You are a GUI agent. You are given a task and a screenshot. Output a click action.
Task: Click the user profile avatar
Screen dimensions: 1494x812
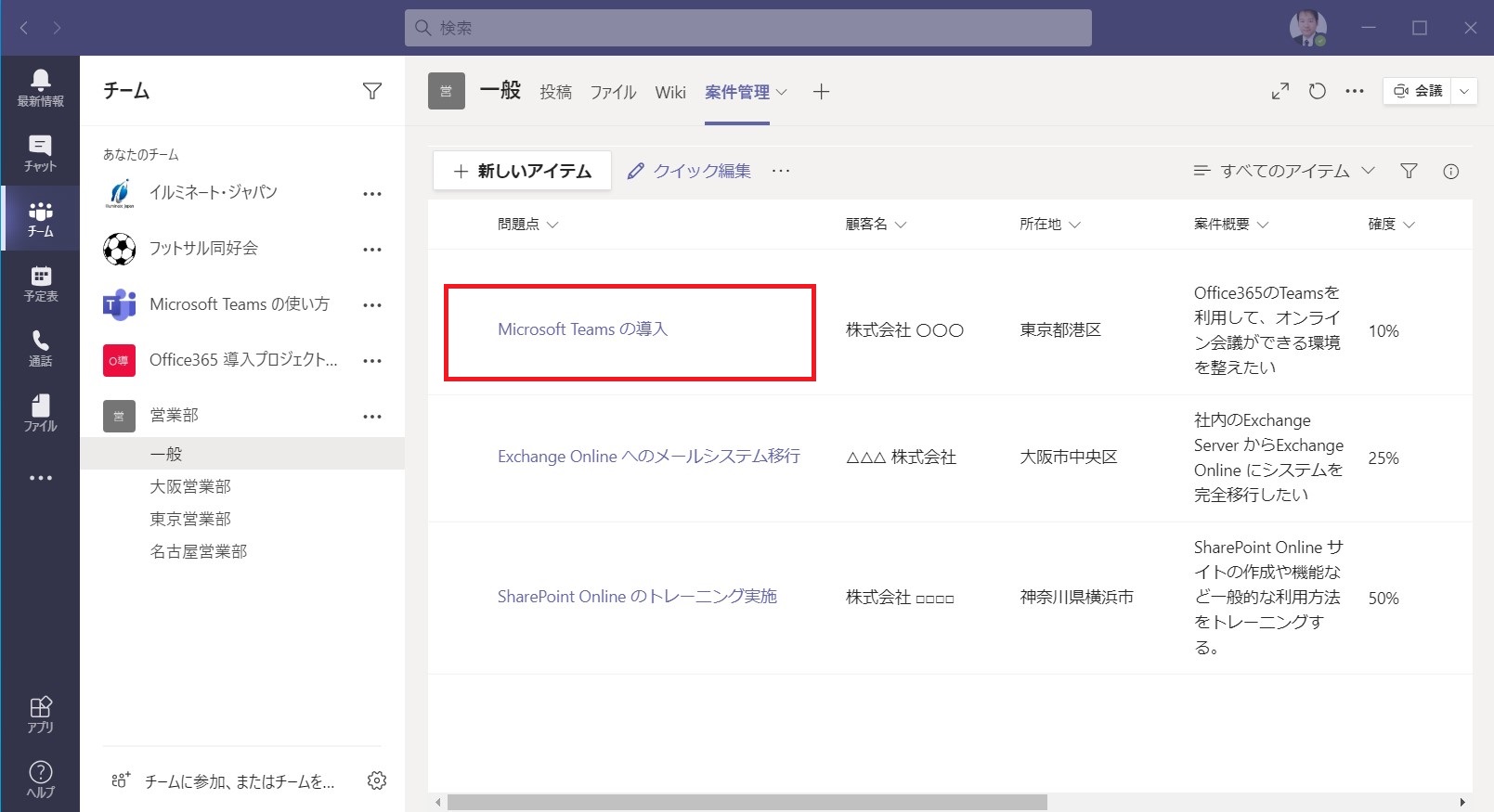[1308, 28]
